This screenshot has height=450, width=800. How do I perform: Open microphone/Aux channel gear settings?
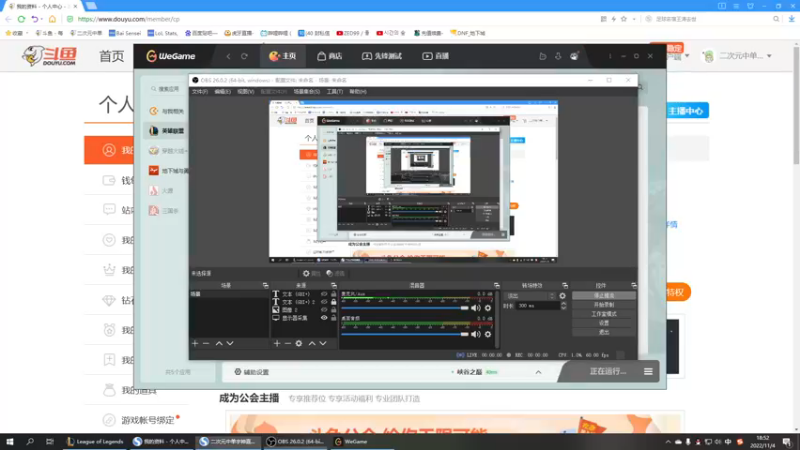point(488,308)
